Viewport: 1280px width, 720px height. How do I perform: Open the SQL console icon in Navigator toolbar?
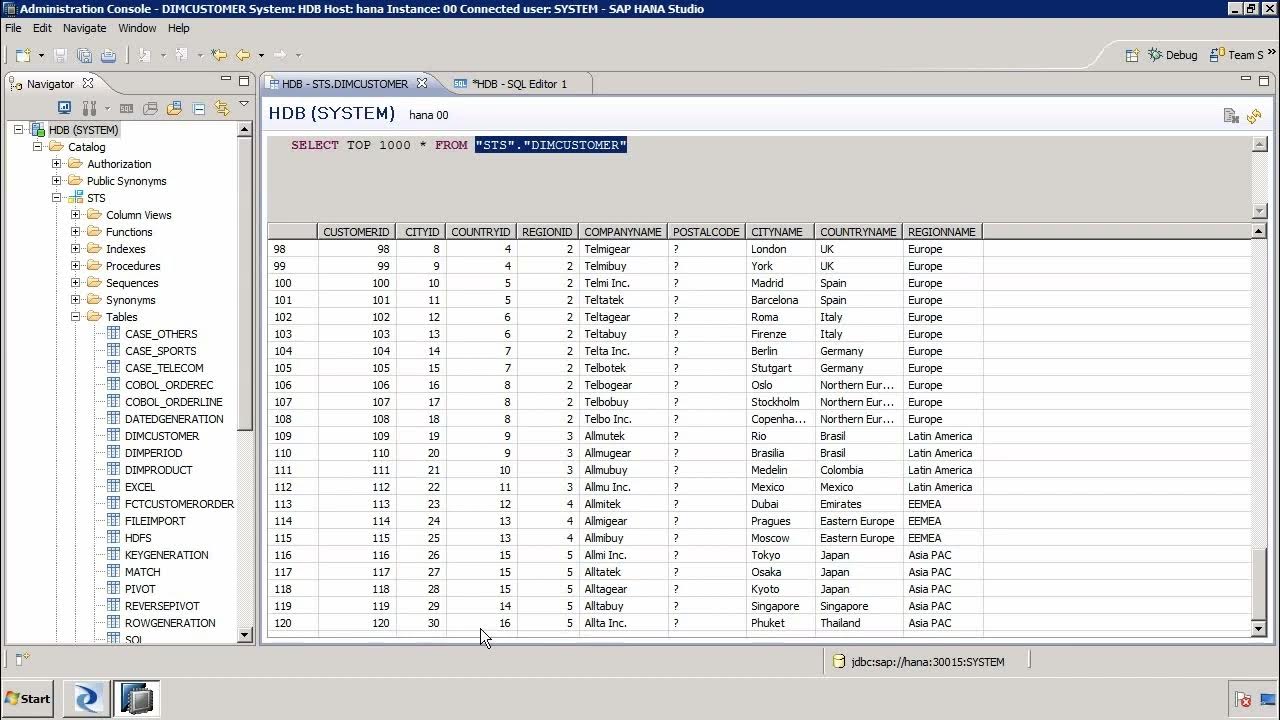point(126,107)
